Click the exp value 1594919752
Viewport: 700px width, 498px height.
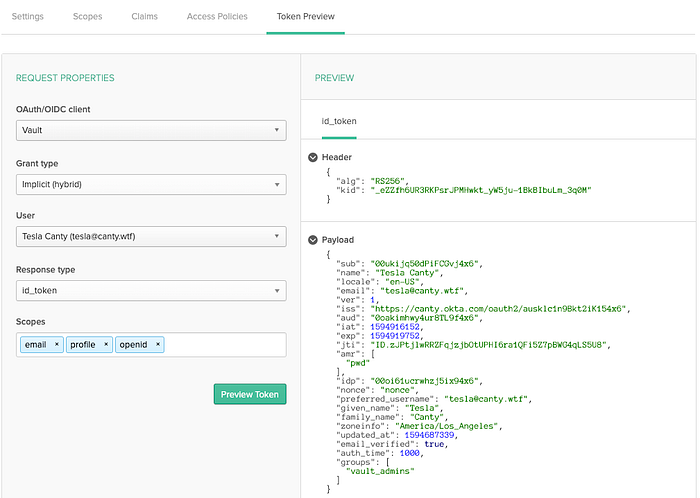[x=395, y=336]
